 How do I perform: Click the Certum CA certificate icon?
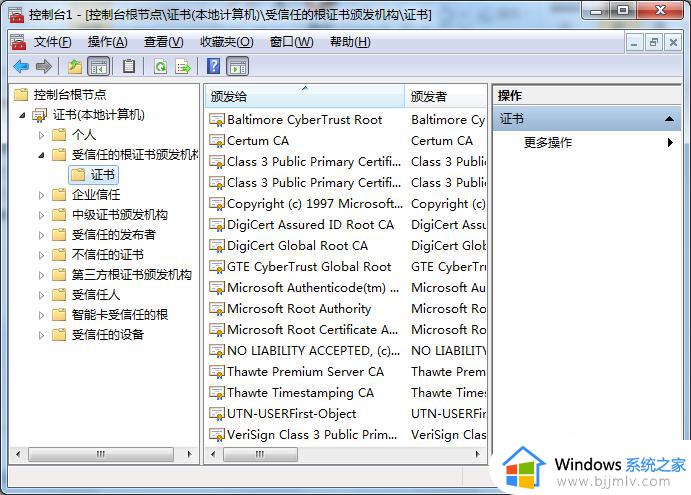(x=217, y=141)
